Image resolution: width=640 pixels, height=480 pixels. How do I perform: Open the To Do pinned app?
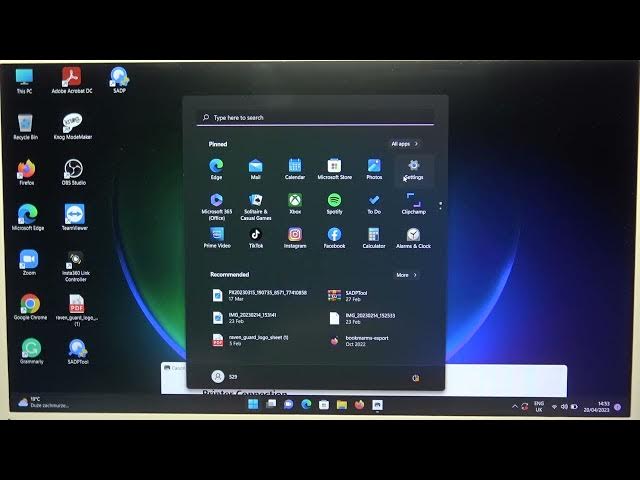point(374,204)
